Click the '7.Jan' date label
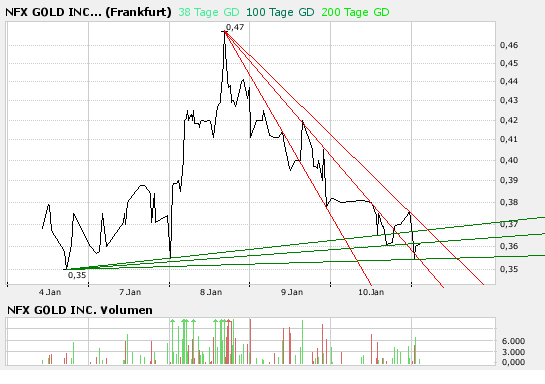This screenshot has width=545, height=384. [130, 292]
